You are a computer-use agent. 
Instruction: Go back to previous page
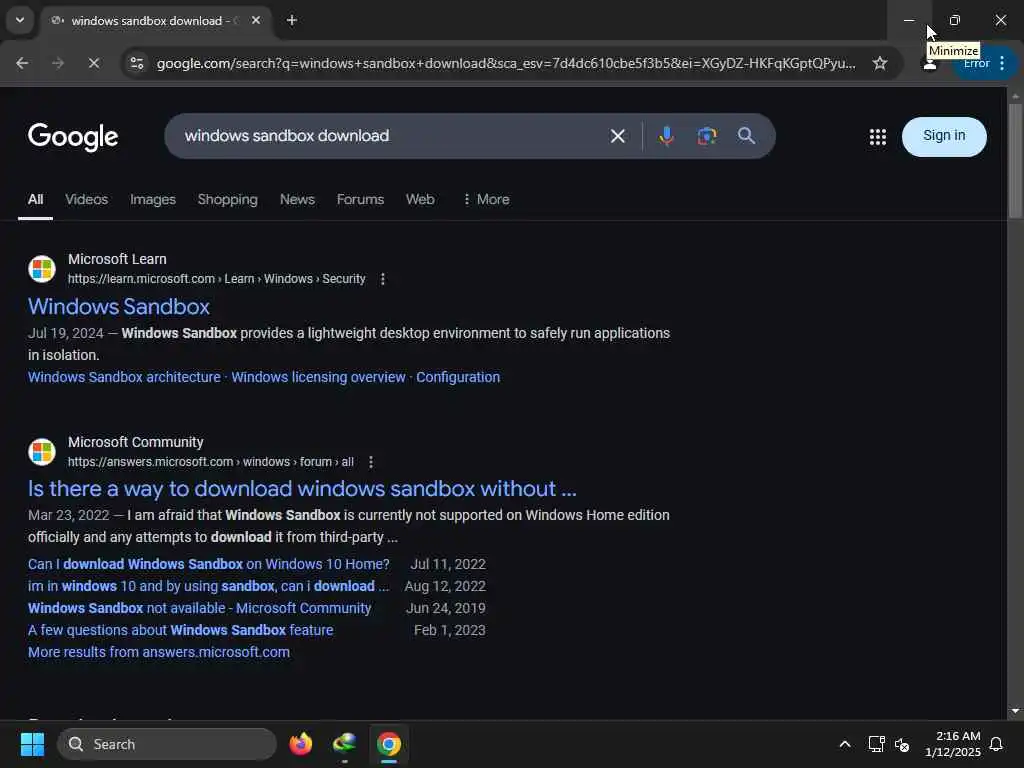tap(22, 63)
